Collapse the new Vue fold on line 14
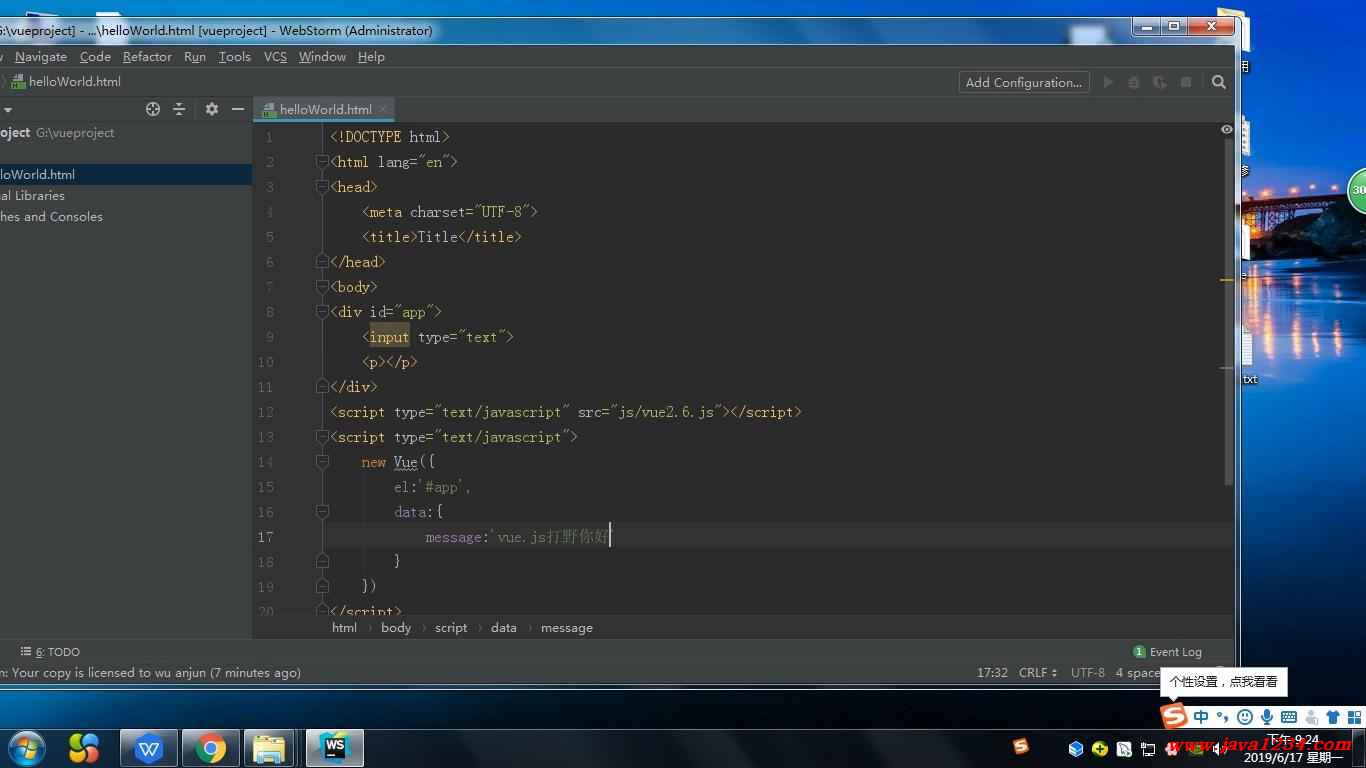Screen dimensions: 1366x768 [x=322, y=461]
